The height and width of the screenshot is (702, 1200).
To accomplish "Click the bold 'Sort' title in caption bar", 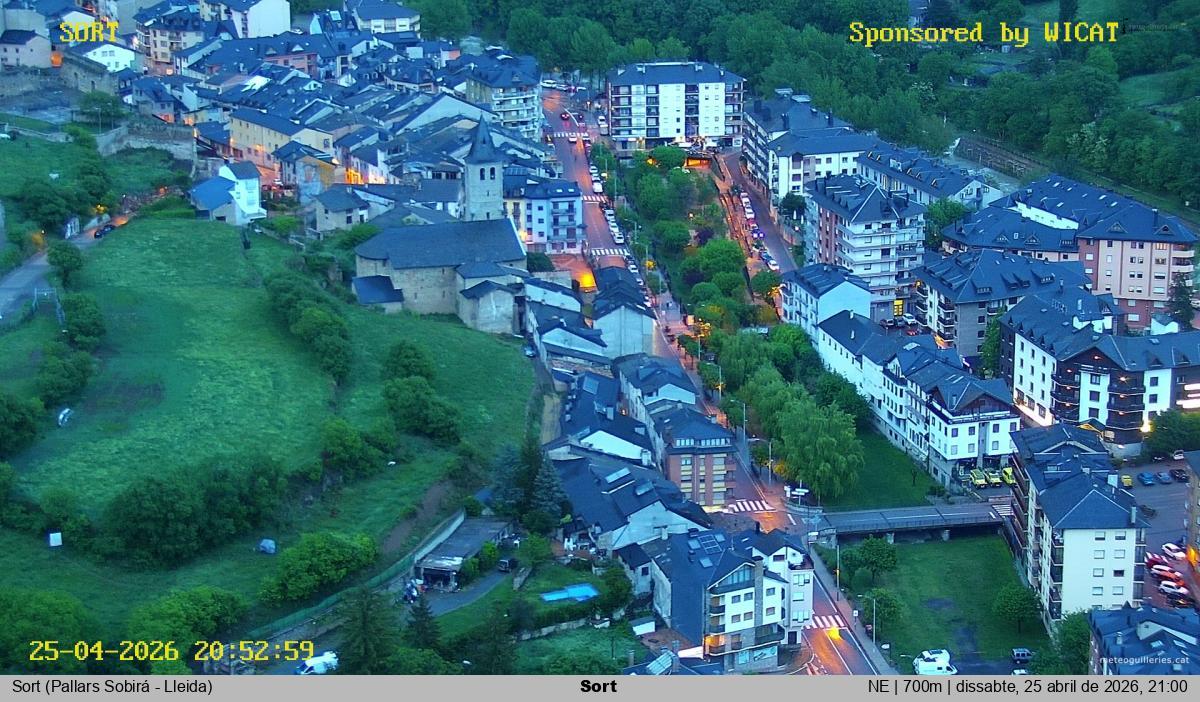I will [x=598, y=687].
